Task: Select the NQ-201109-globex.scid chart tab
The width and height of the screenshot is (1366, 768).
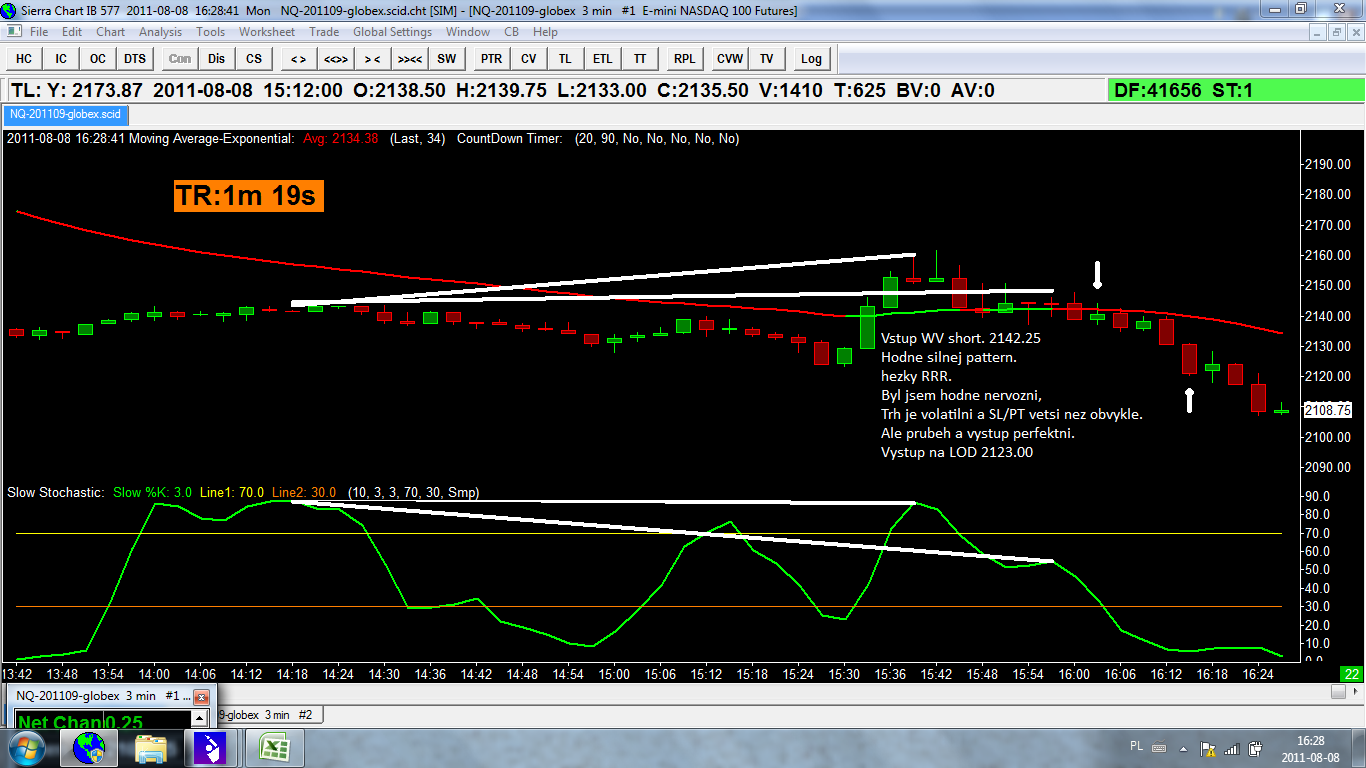Action: [65, 114]
